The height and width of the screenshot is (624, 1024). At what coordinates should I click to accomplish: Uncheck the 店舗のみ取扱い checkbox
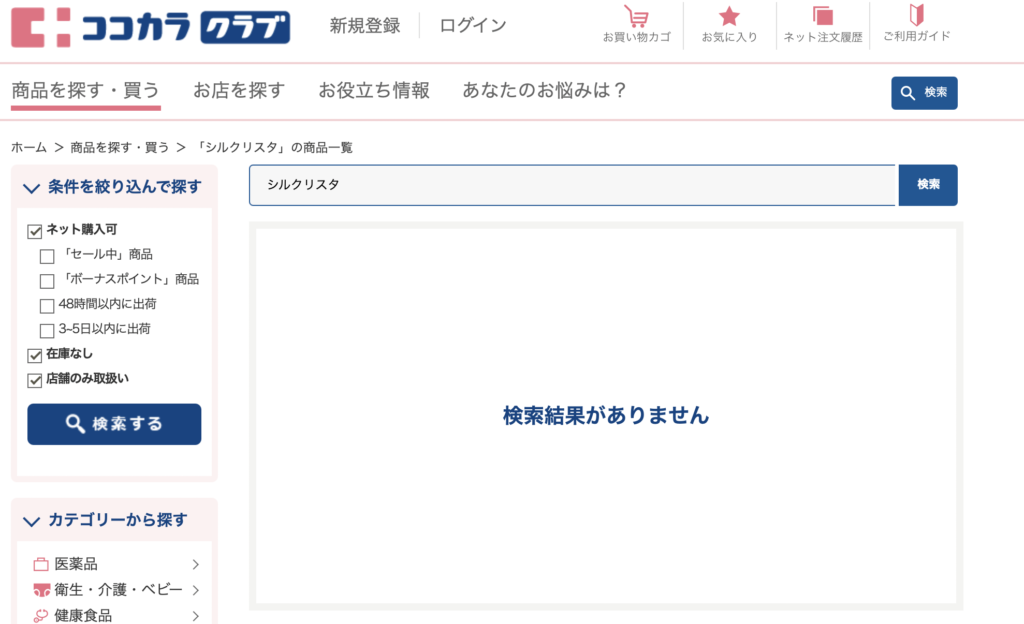click(35, 380)
